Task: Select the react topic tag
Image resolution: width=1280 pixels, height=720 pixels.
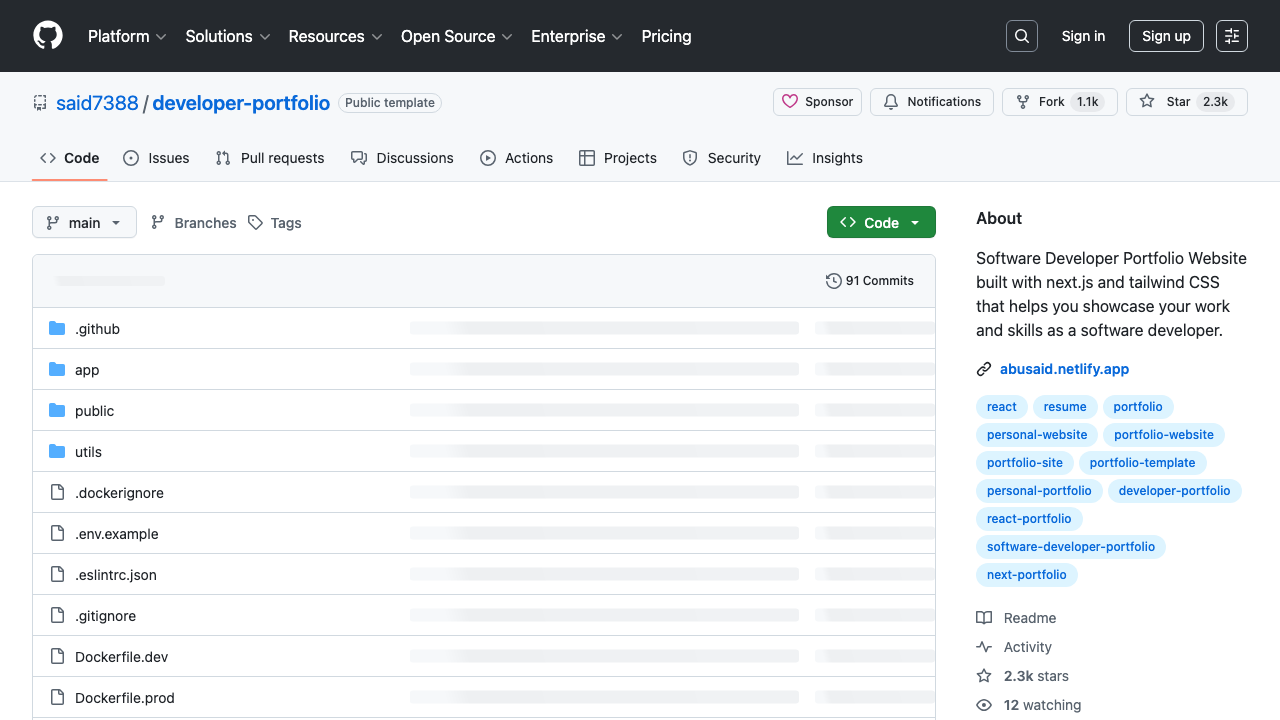Action: (x=1001, y=406)
